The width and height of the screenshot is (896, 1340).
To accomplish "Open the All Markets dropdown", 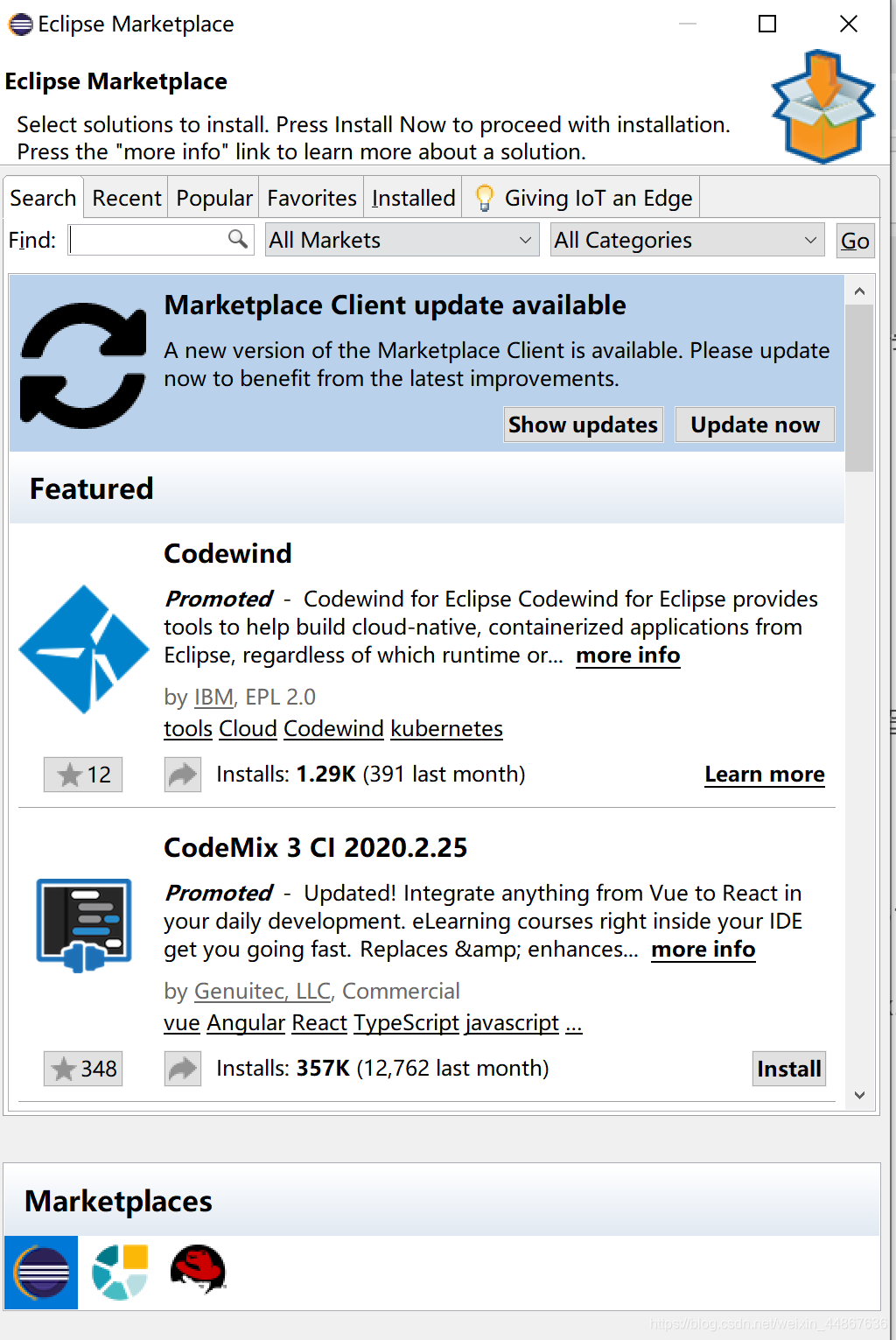I will pyautogui.click(x=402, y=240).
